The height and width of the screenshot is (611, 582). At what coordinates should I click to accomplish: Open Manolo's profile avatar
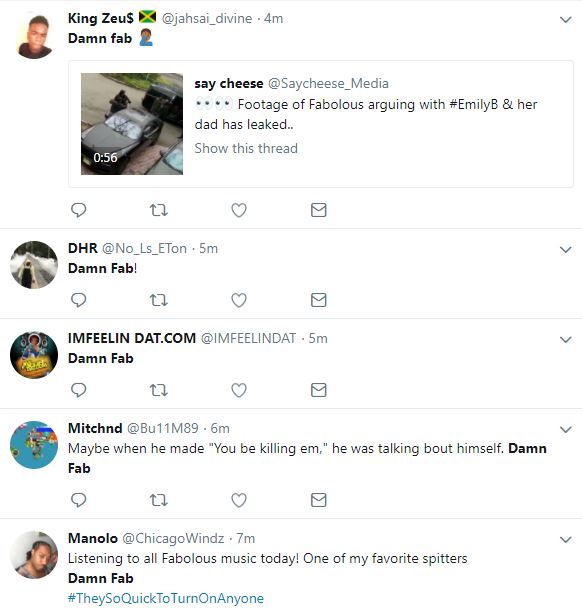34,554
